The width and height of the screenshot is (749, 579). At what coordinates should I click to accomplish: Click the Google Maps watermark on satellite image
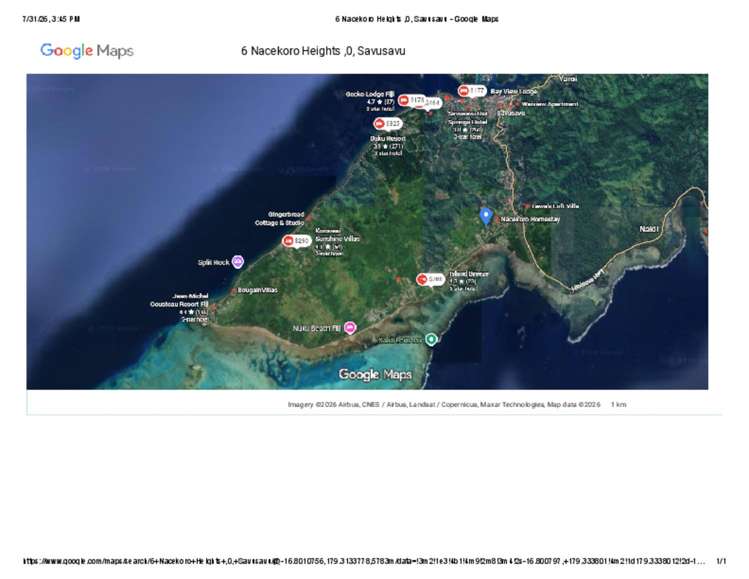click(375, 375)
